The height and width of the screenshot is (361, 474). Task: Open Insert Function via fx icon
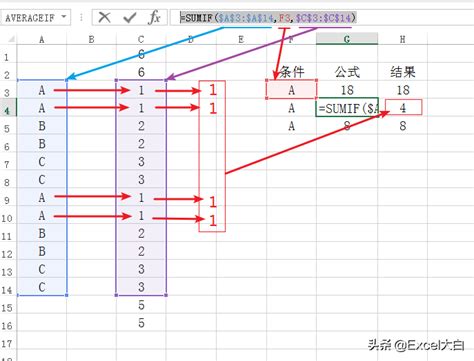click(x=154, y=17)
